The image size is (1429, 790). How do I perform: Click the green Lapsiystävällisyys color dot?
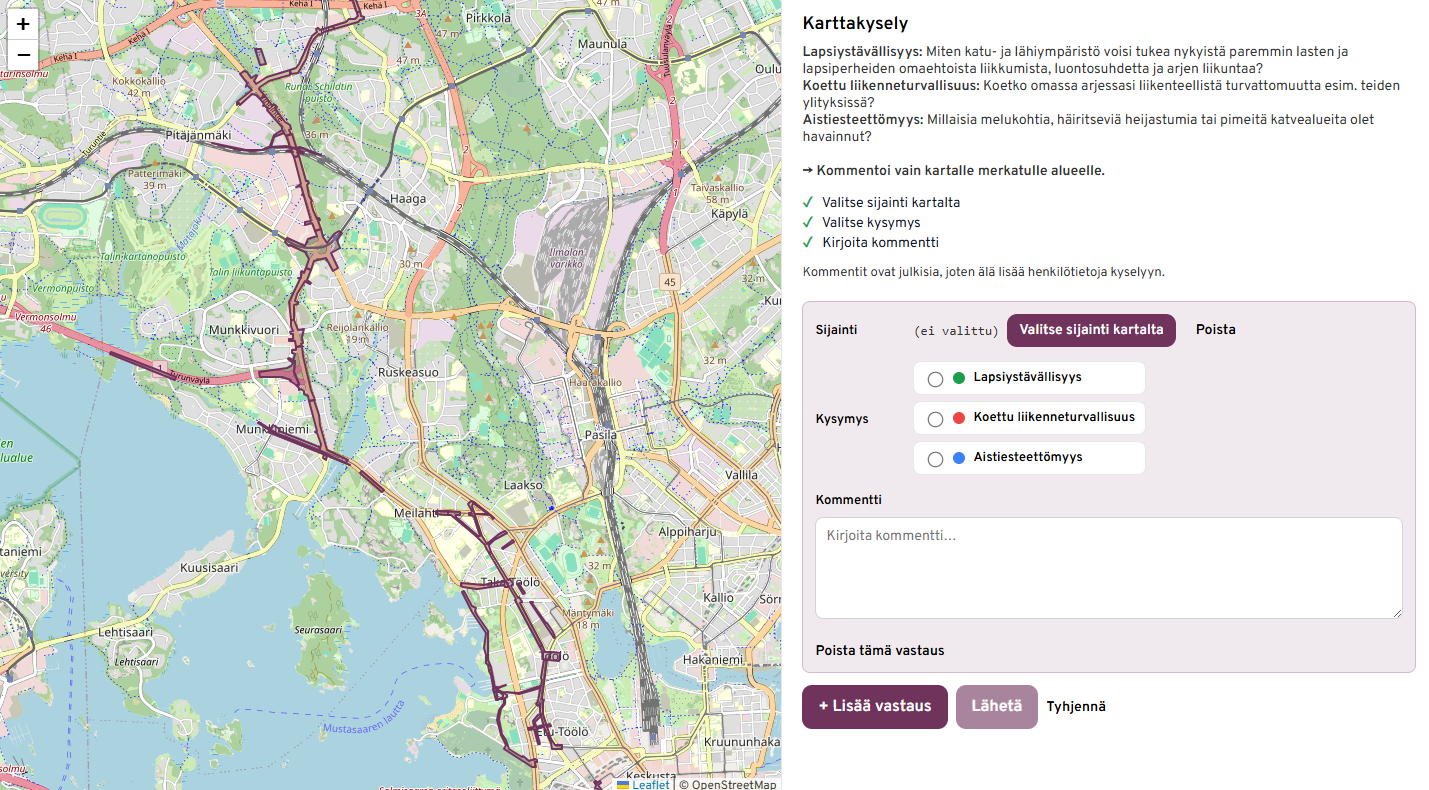pyautogui.click(x=959, y=378)
